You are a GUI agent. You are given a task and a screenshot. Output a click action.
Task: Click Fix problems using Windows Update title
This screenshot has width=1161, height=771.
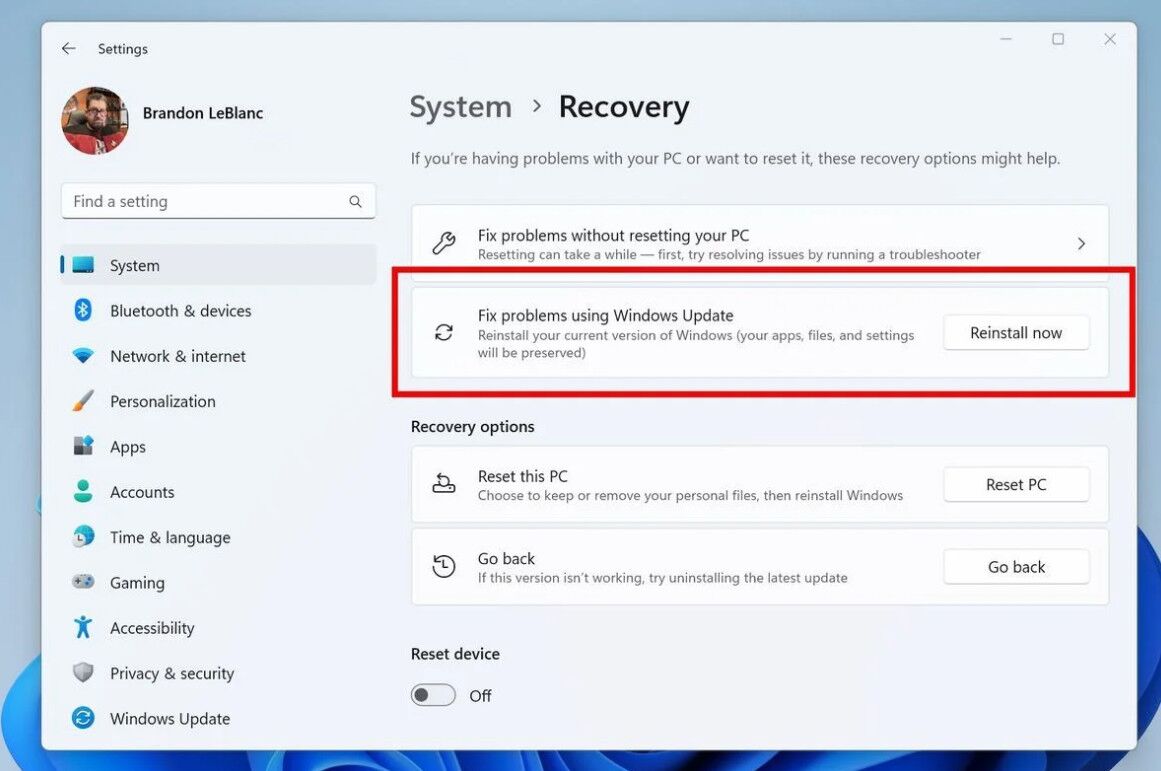[x=606, y=315]
